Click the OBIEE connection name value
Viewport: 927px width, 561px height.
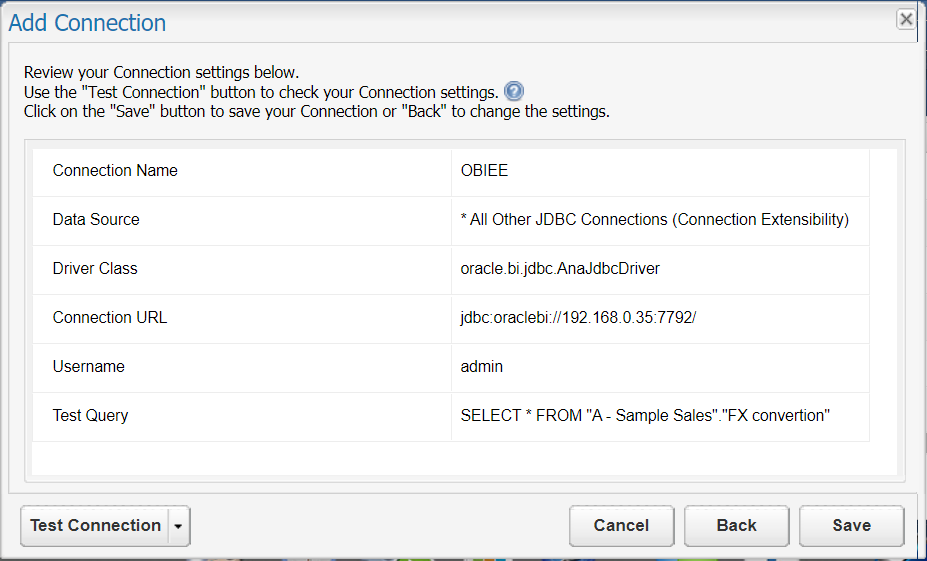coord(484,171)
